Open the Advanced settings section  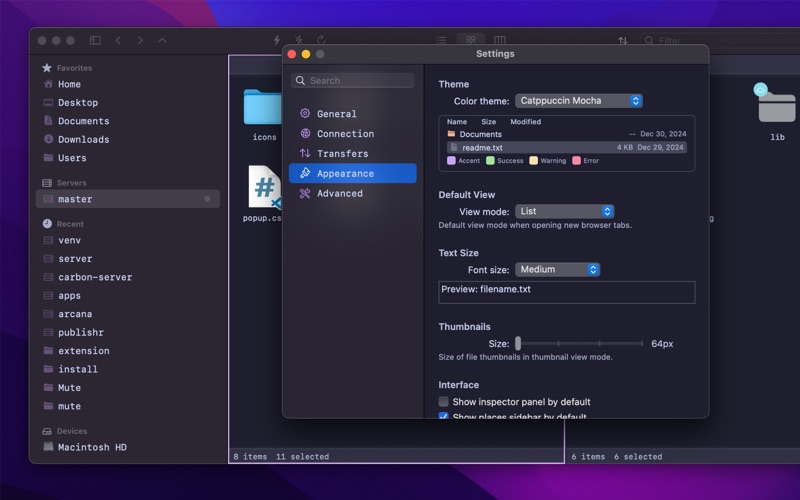tap(353, 193)
